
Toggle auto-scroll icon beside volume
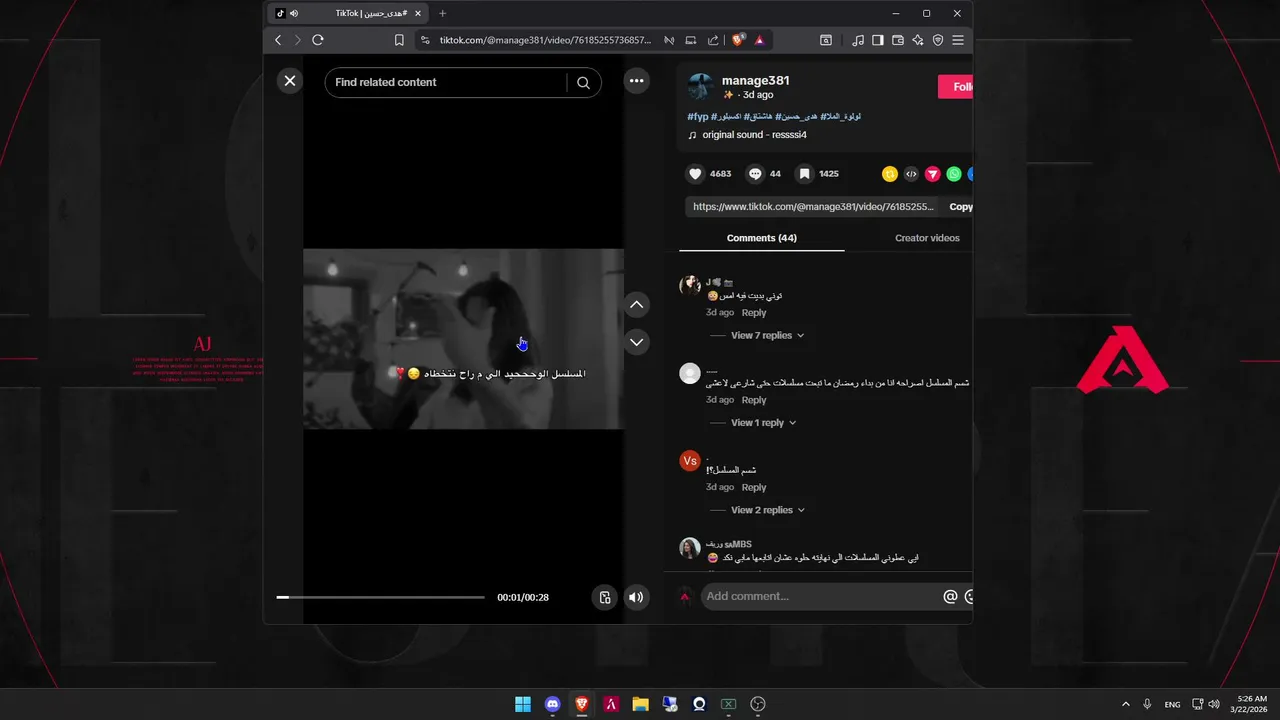(x=605, y=597)
